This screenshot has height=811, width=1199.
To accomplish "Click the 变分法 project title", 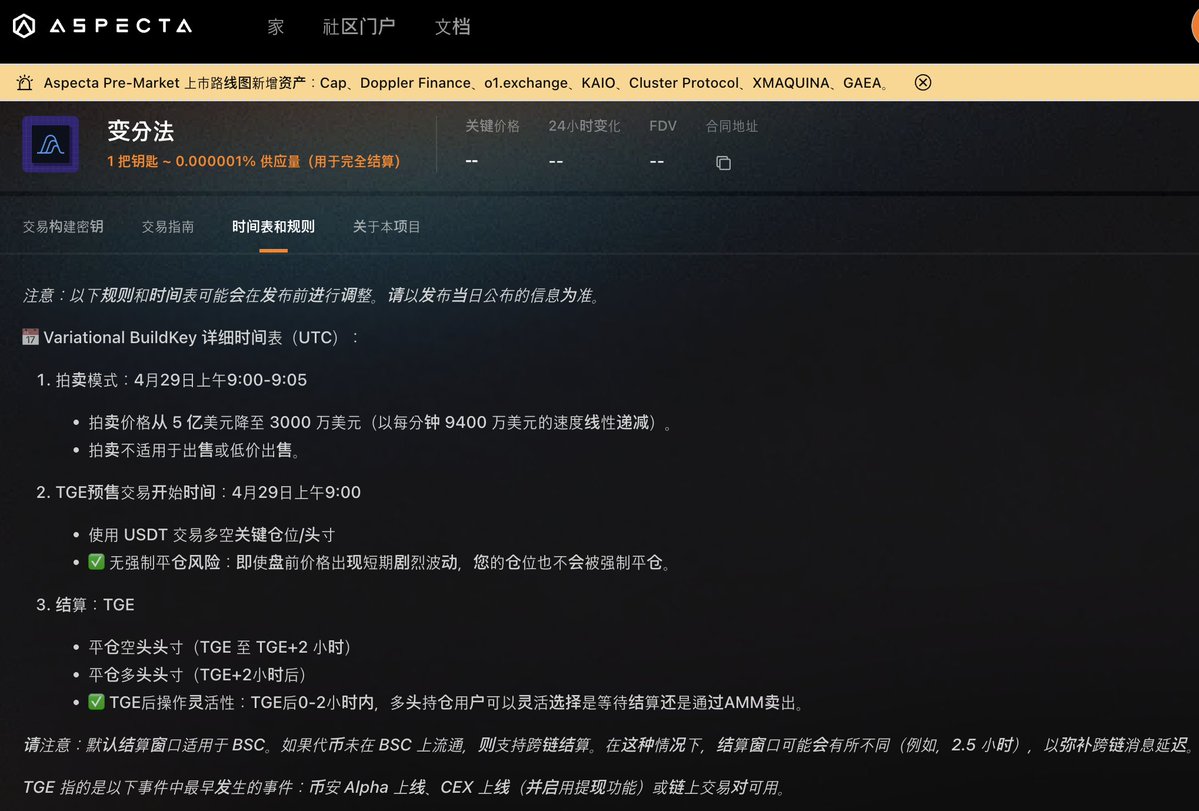I will [141, 131].
